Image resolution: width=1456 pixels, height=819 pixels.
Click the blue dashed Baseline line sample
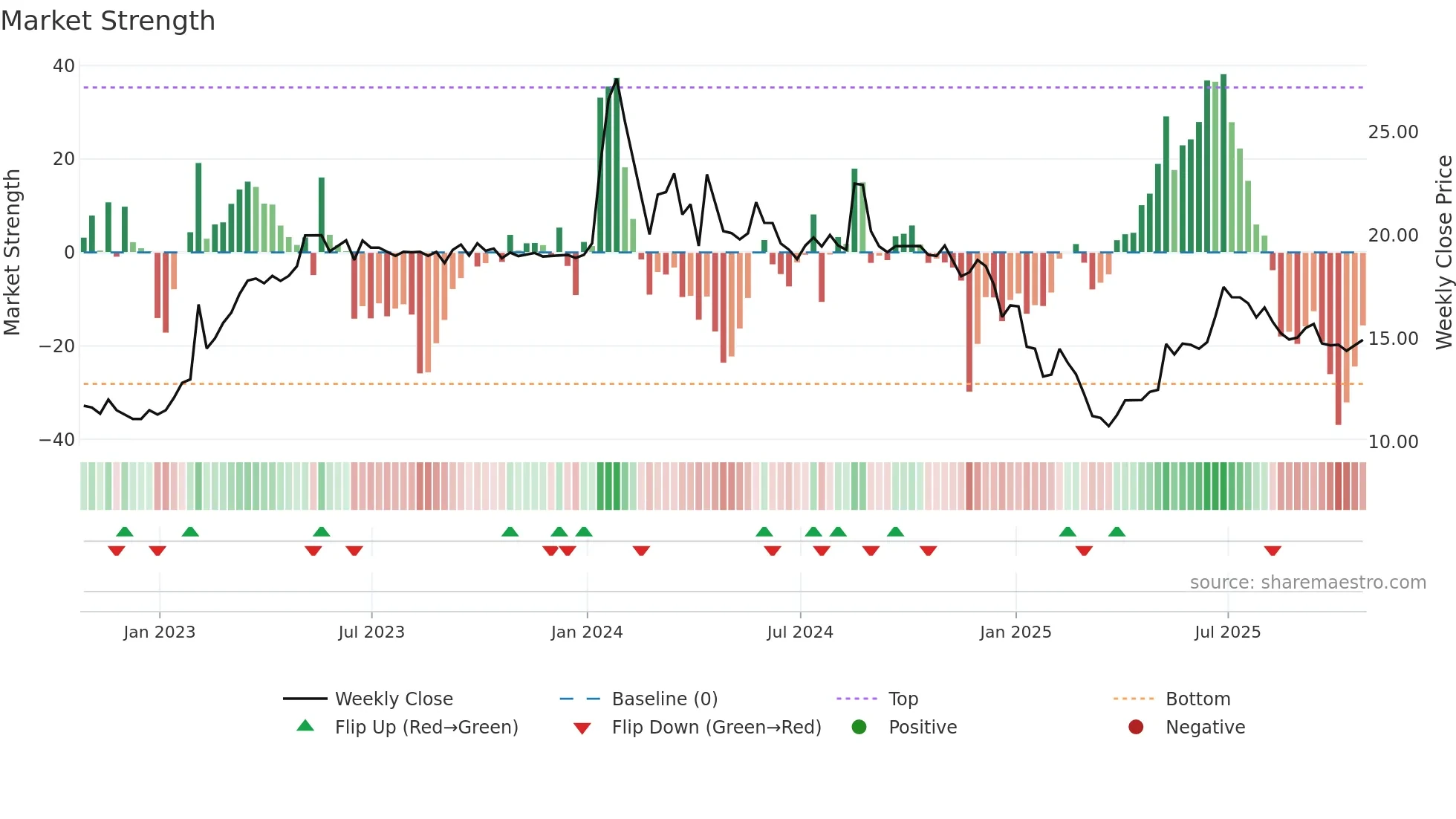(580, 699)
